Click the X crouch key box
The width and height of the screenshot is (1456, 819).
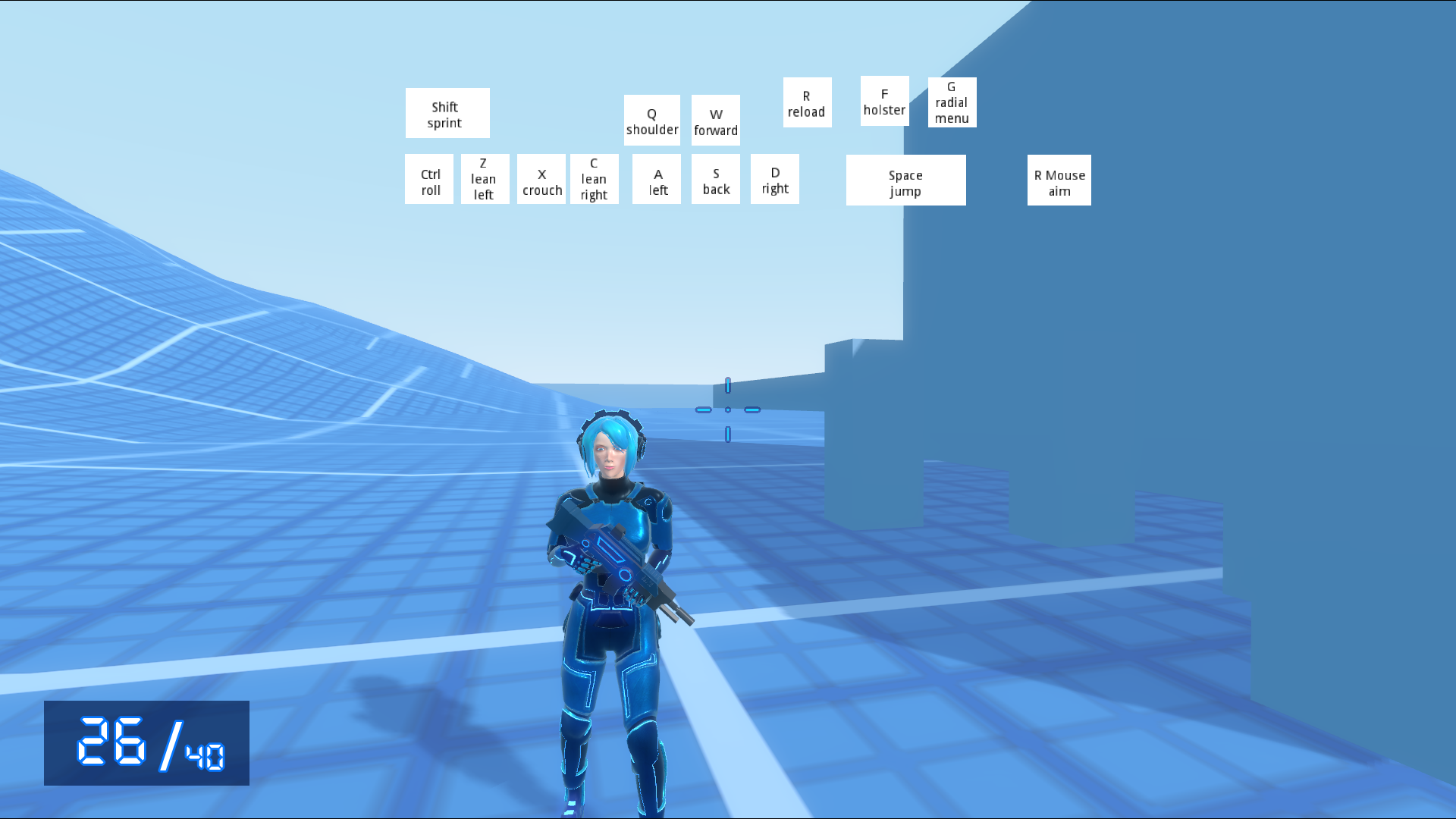(x=541, y=179)
